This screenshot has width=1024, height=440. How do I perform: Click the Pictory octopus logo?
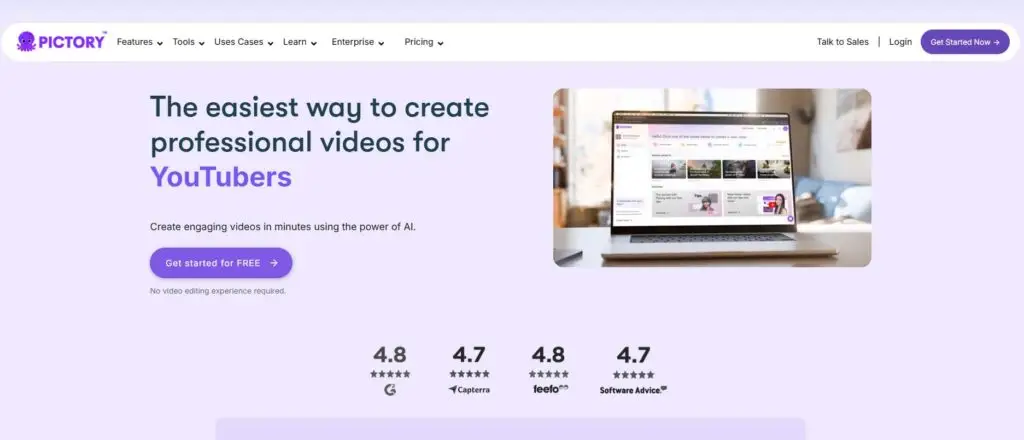[x=27, y=42]
